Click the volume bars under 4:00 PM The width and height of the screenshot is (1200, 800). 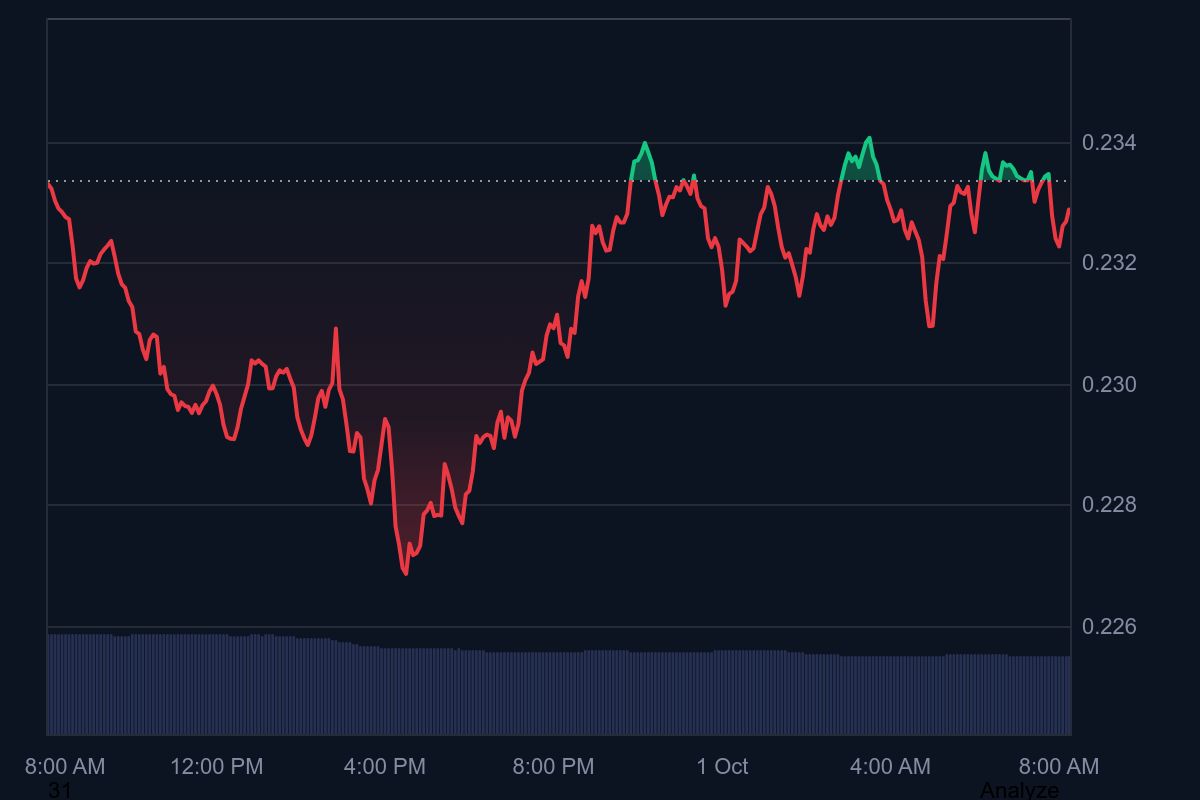pos(384,690)
